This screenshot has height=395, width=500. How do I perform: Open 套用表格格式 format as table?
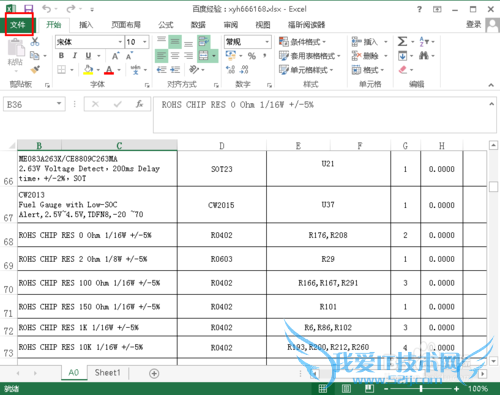tap(309, 56)
